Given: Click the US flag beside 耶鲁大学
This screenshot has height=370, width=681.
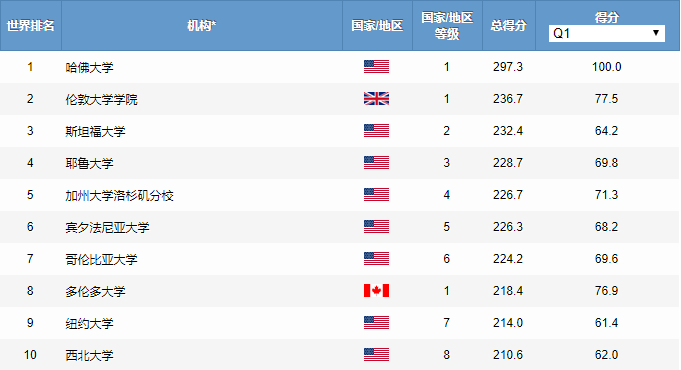Looking at the screenshot, I should 376,163.
